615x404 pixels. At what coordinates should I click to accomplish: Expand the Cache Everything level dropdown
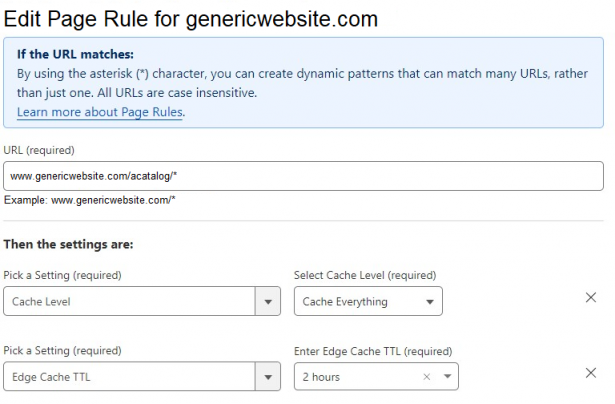358,301
